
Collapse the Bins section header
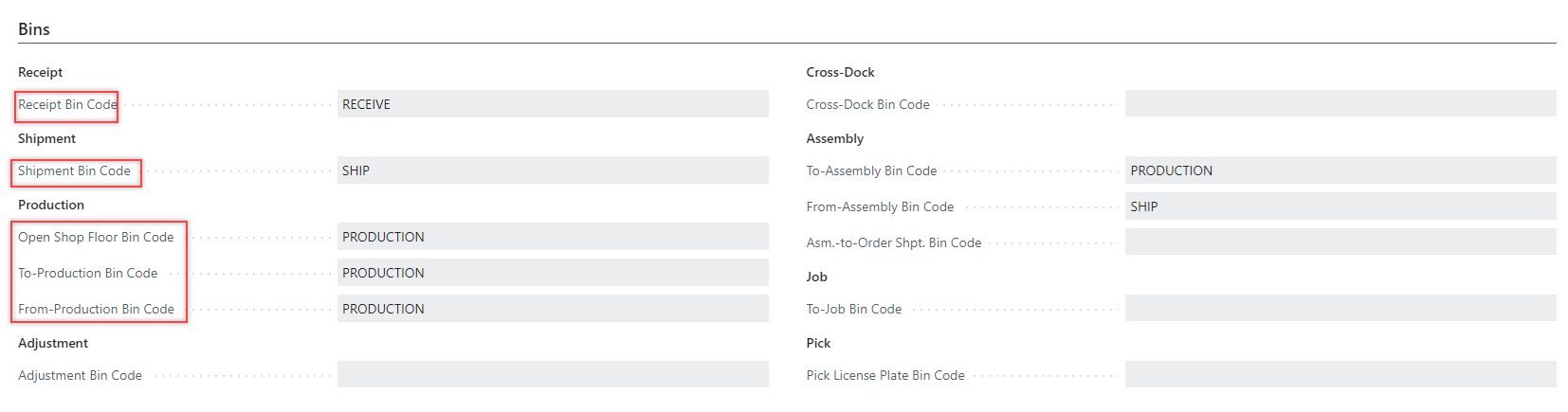tap(34, 29)
